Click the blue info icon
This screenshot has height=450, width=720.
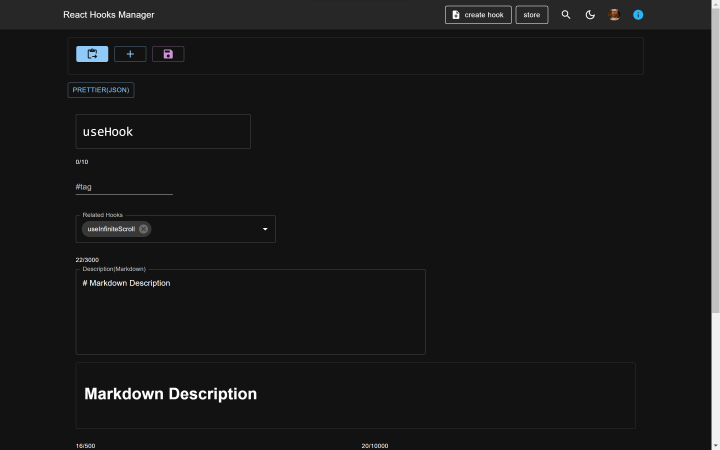(638, 15)
